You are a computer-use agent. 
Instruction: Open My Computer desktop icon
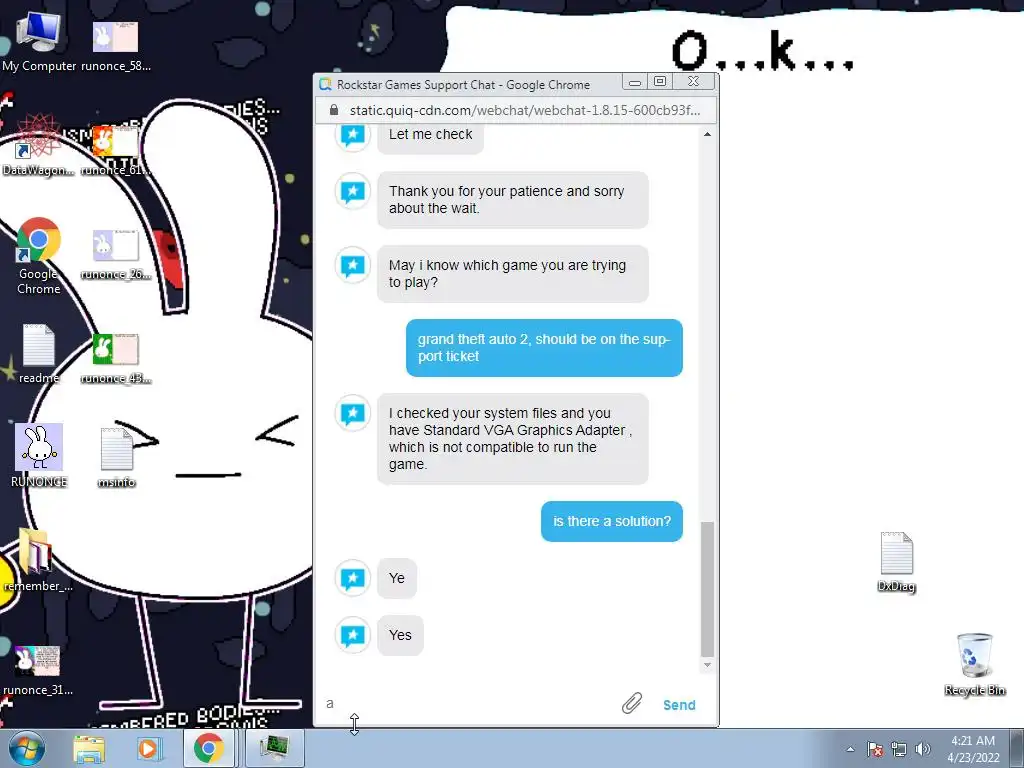[x=39, y=41]
